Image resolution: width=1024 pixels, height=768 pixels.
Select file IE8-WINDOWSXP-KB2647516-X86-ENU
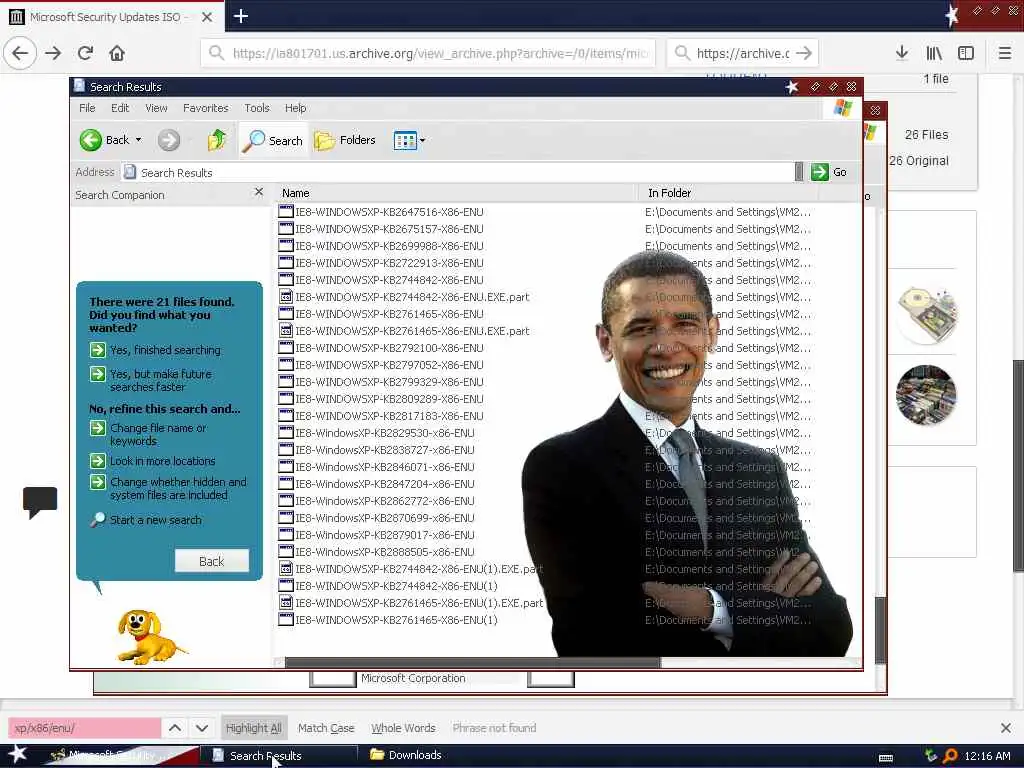(x=389, y=212)
